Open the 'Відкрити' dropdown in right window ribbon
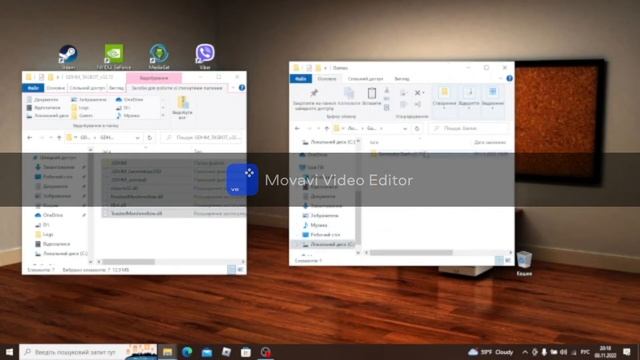The height and width of the screenshot is (360, 640). point(469,98)
